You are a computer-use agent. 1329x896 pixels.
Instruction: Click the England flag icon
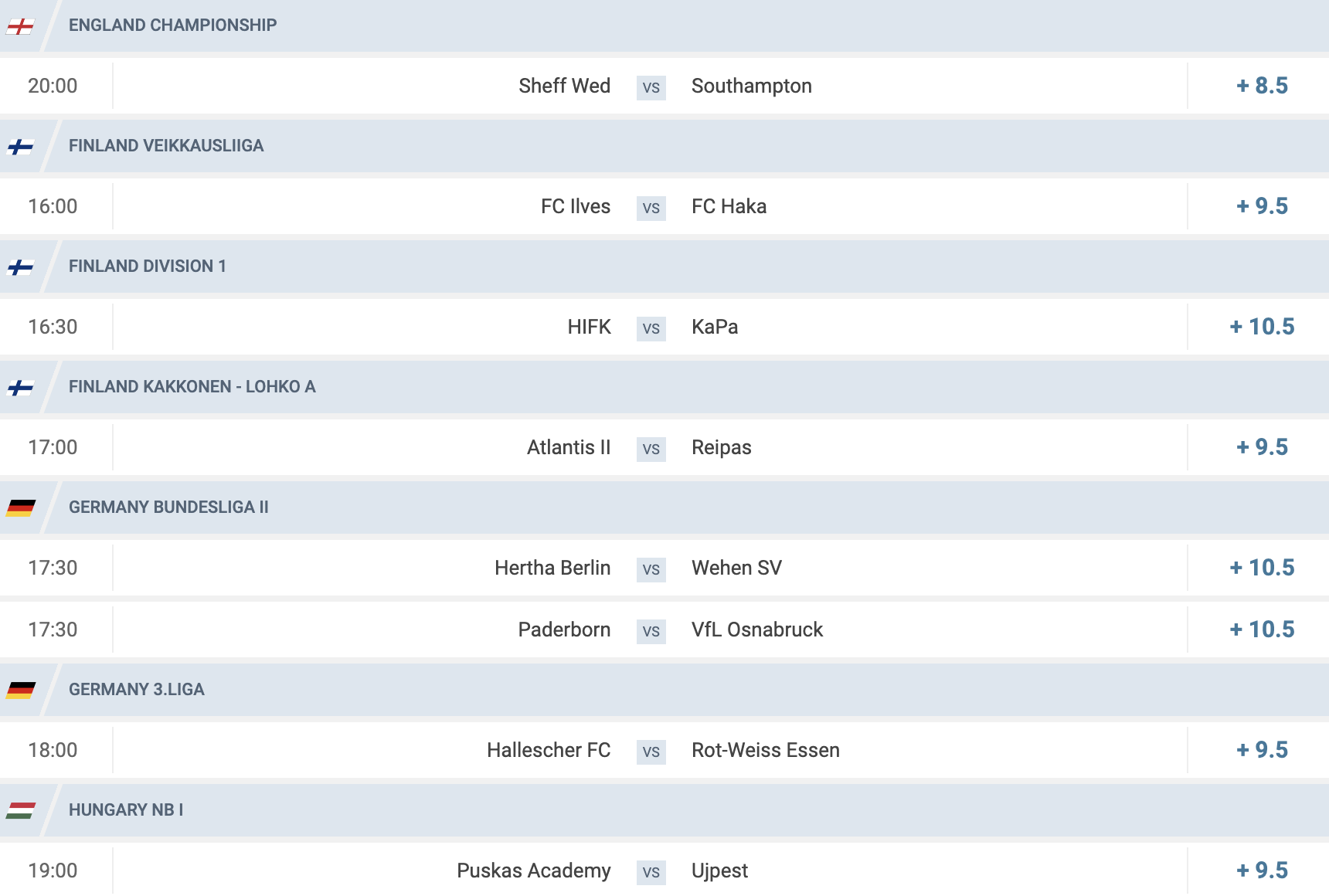[x=20, y=26]
